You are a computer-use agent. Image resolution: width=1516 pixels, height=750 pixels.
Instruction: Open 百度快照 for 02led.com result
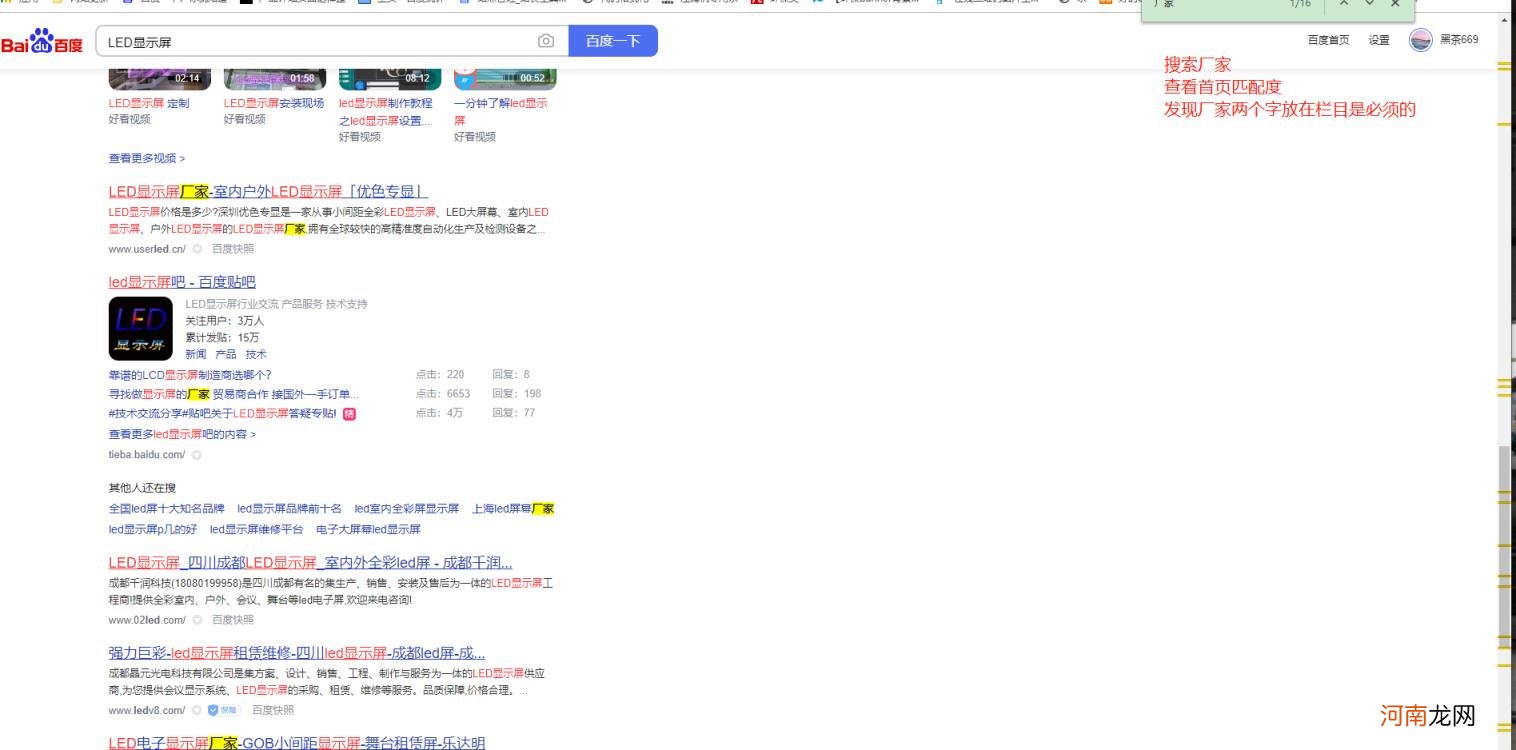[233, 620]
